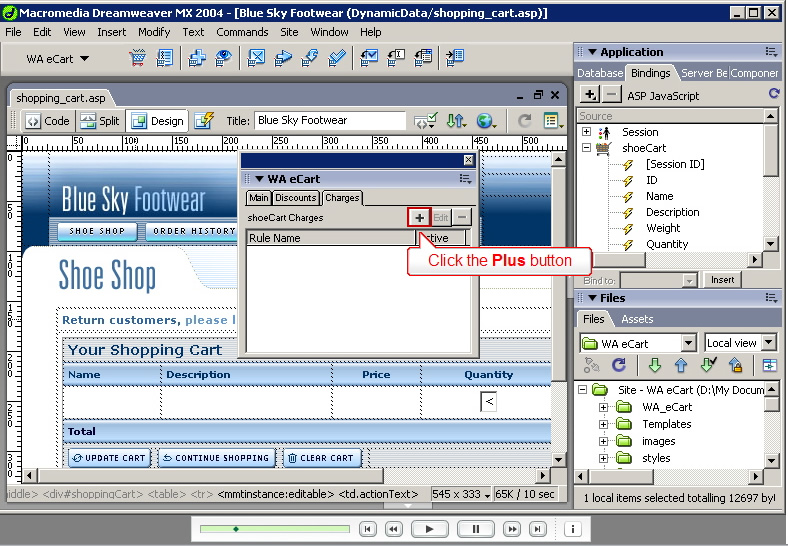This screenshot has height=546, width=788.
Task: Click the Pause button in playback controls
Action: pos(475,529)
